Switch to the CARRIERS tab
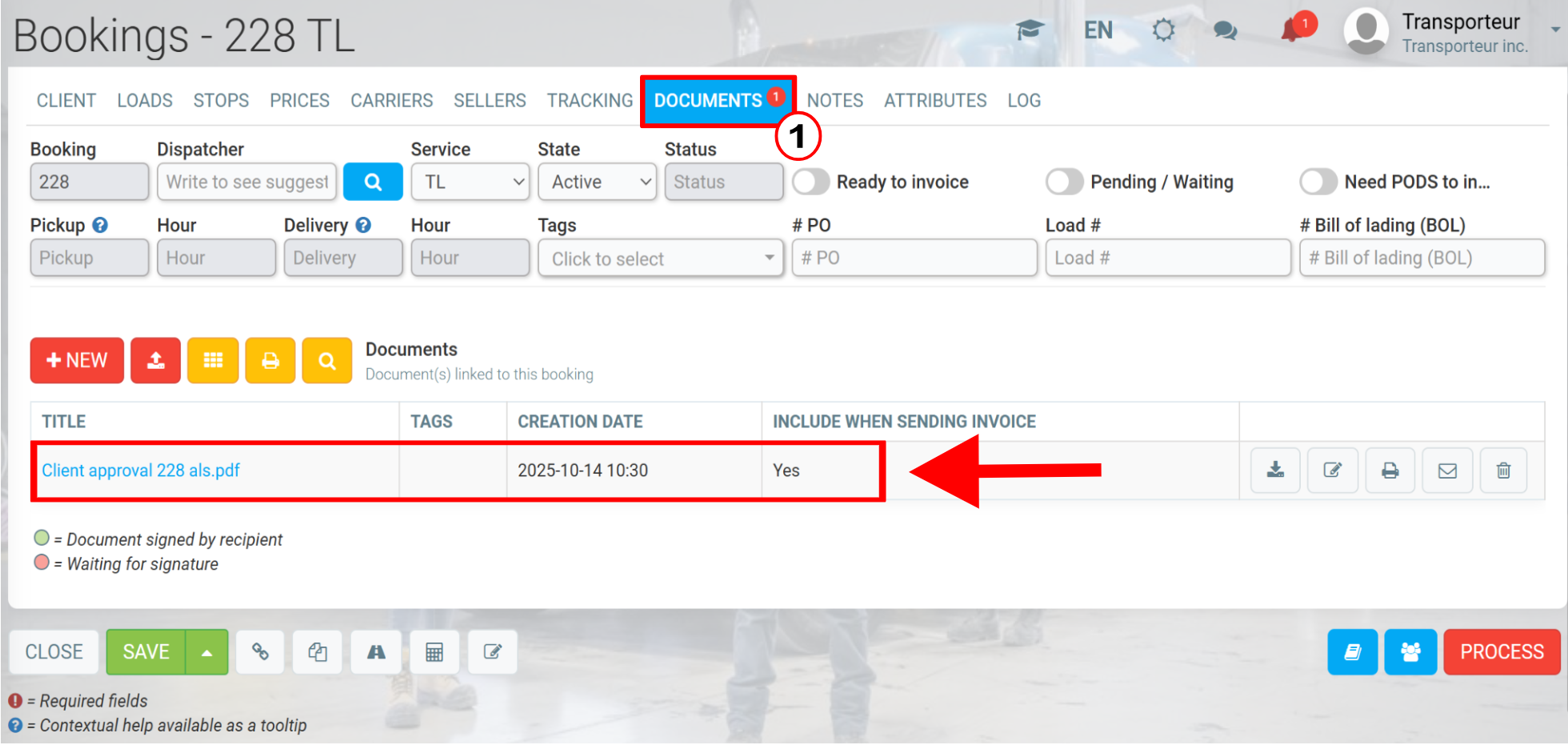Image resolution: width=1568 pixels, height=745 pixels. 391,101
